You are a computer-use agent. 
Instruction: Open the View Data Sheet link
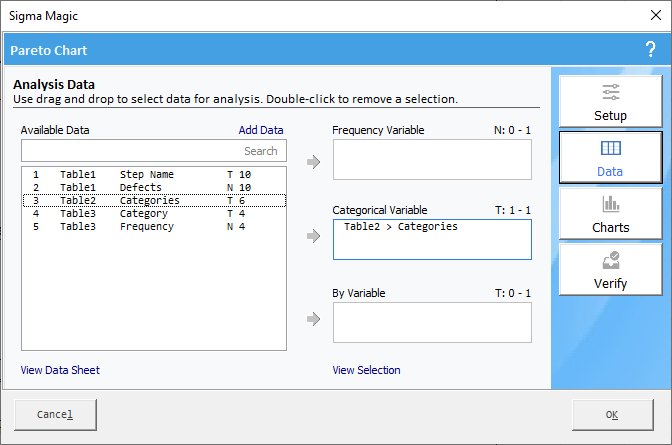(x=60, y=370)
